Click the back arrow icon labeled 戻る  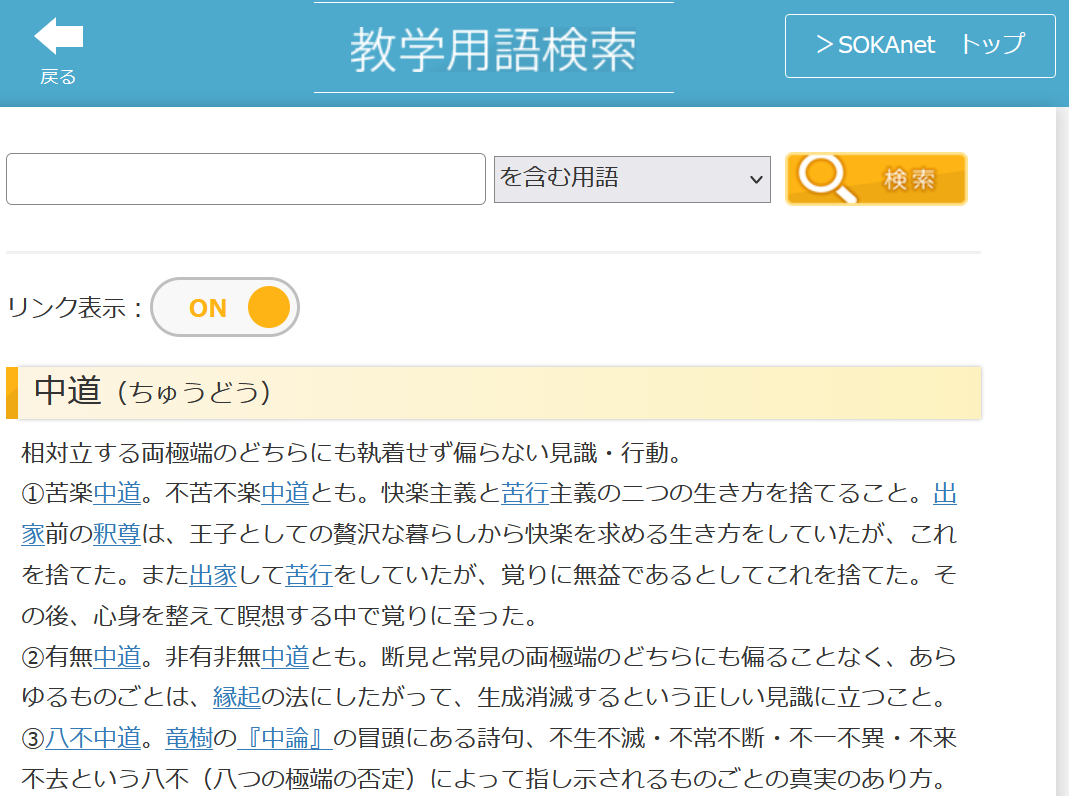(58, 50)
